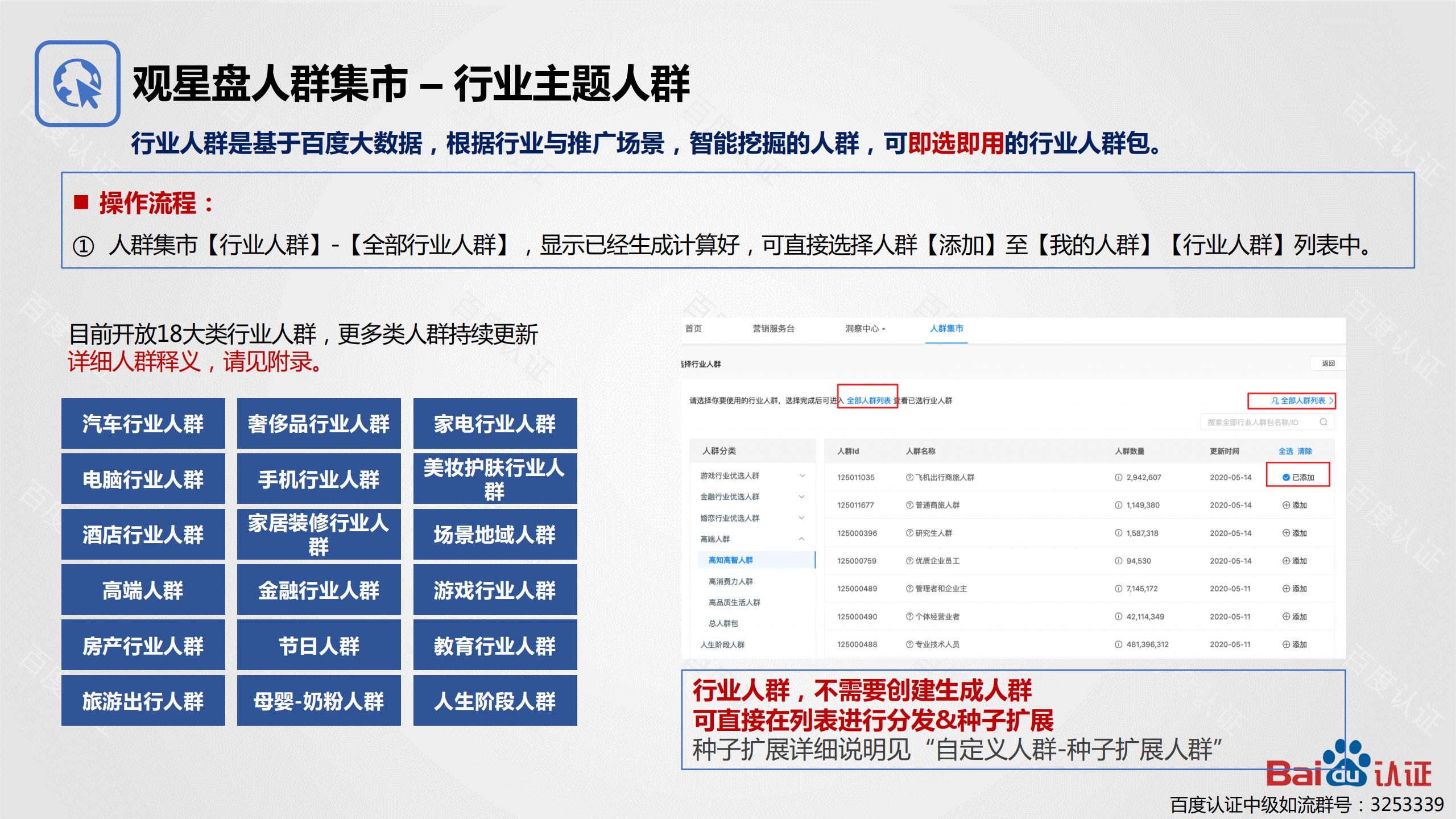The image size is (1456, 819).
Task: Open inline 全部人群列表 link in instructions
Action: point(868,400)
